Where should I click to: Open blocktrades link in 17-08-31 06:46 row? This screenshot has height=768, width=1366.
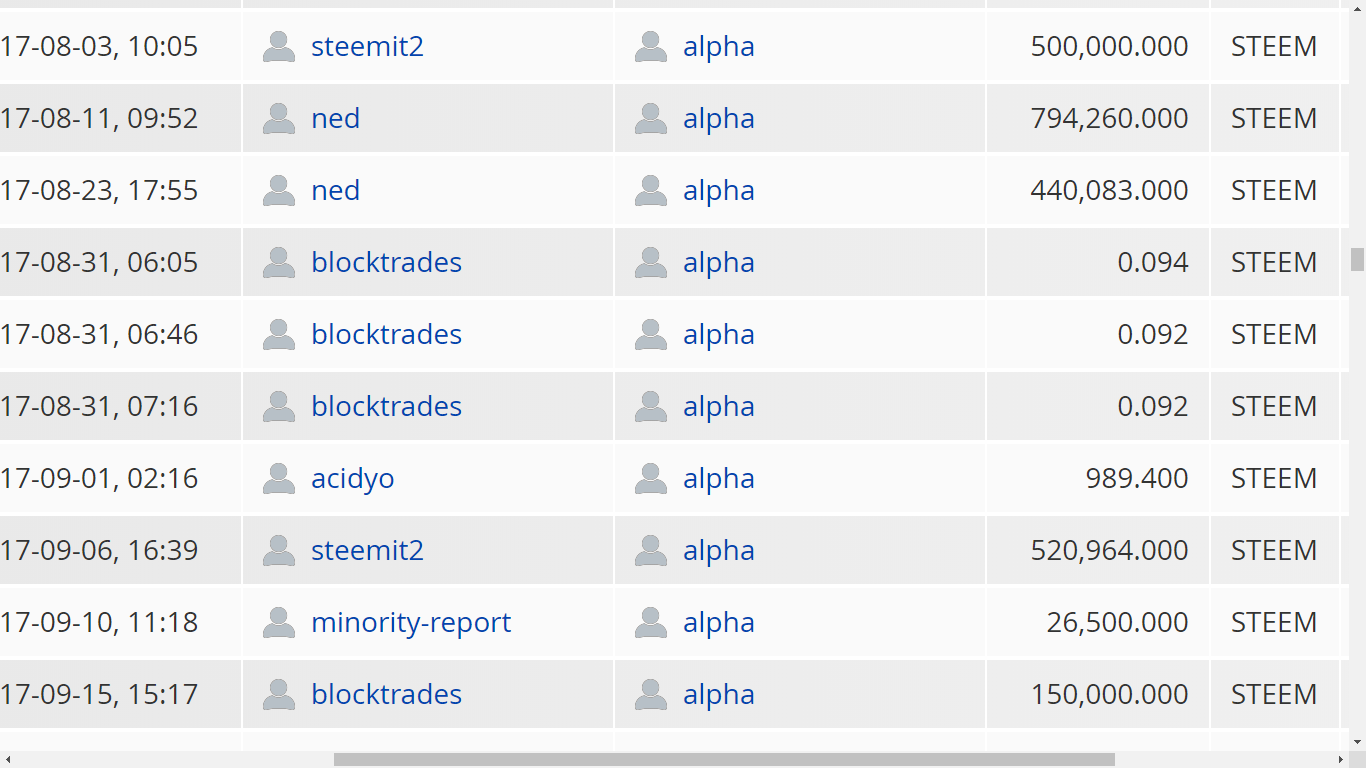(x=386, y=334)
